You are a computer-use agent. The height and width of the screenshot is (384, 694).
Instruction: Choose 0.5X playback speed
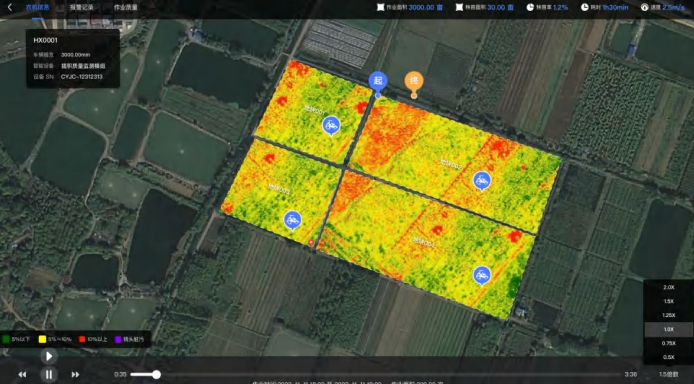point(668,357)
